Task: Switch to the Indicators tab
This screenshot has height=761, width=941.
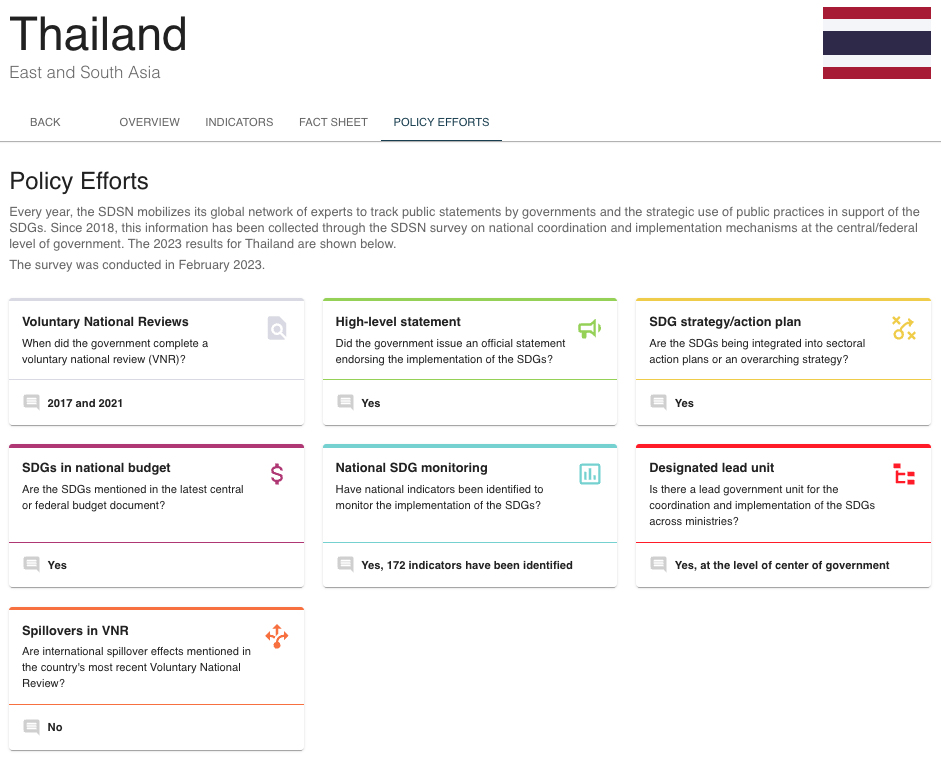Action: point(239,122)
